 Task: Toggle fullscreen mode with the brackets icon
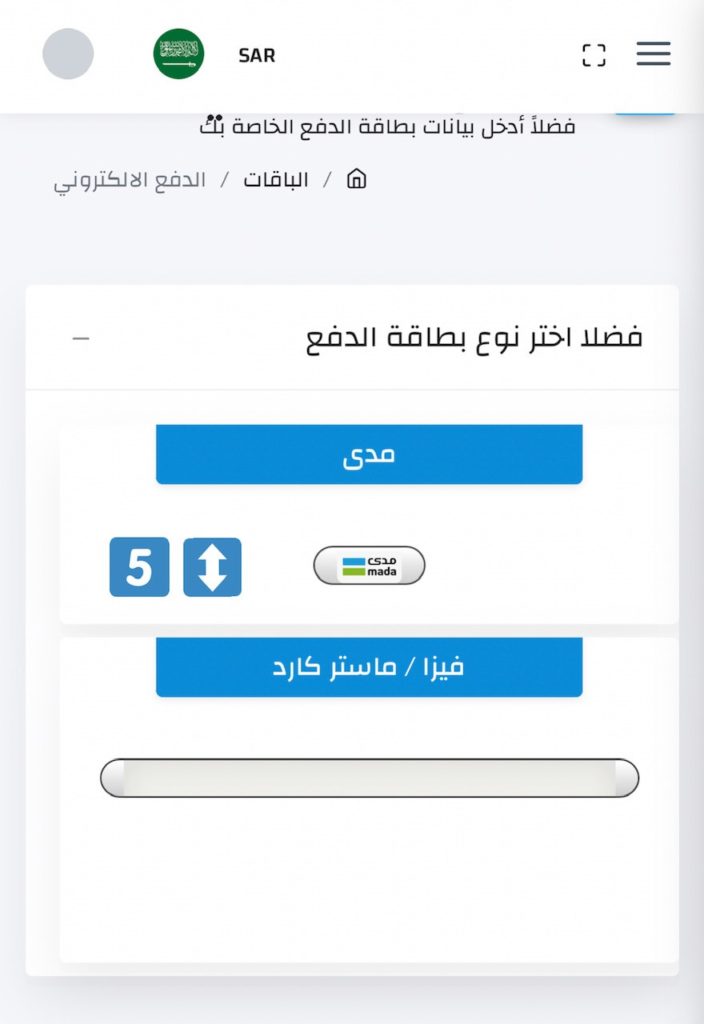point(594,55)
